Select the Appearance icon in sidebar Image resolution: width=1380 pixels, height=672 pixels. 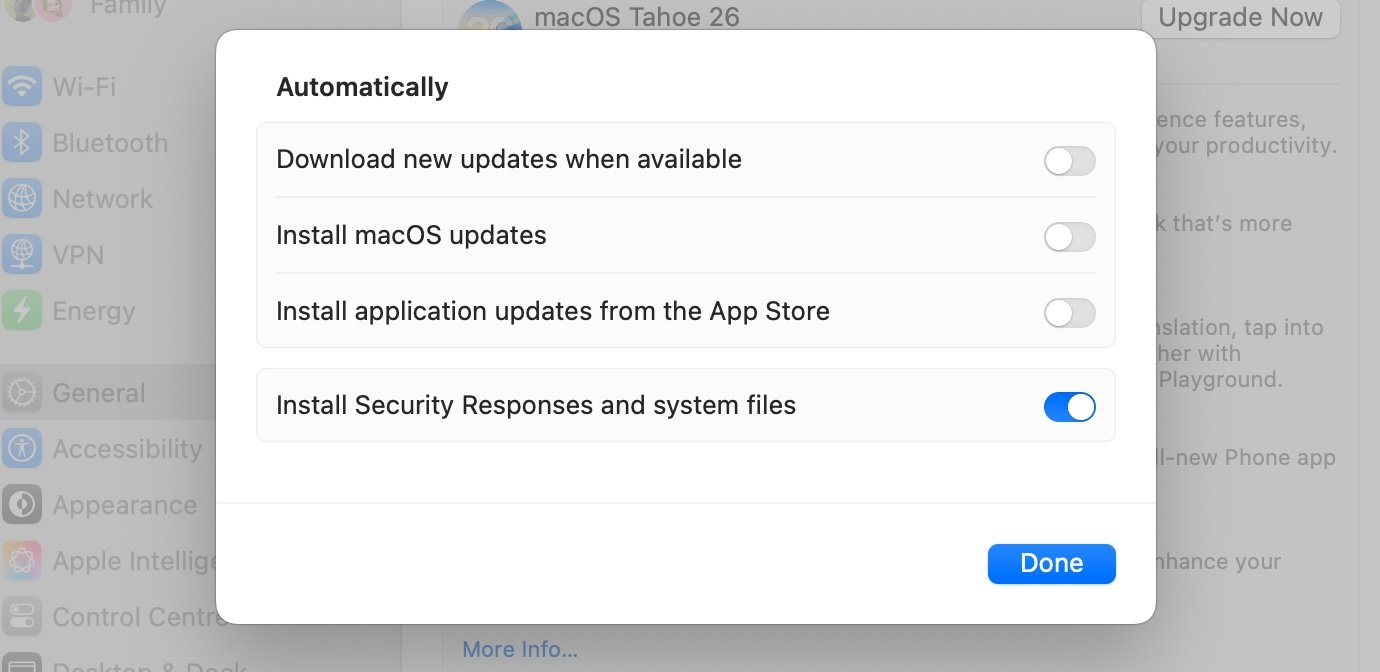[x=21, y=505]
